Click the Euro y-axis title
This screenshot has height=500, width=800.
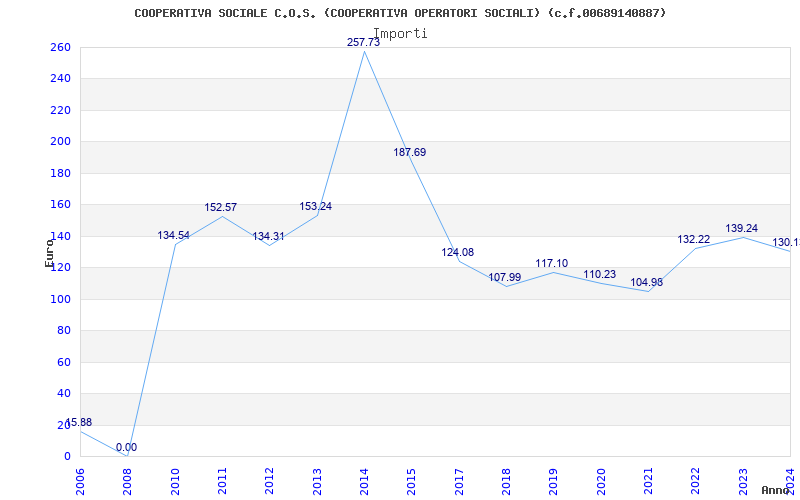tap(49, 253)
